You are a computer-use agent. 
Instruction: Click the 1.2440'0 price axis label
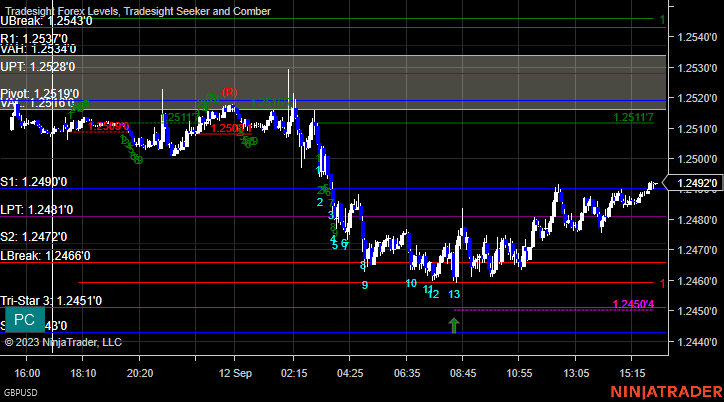tap(697, 342)
